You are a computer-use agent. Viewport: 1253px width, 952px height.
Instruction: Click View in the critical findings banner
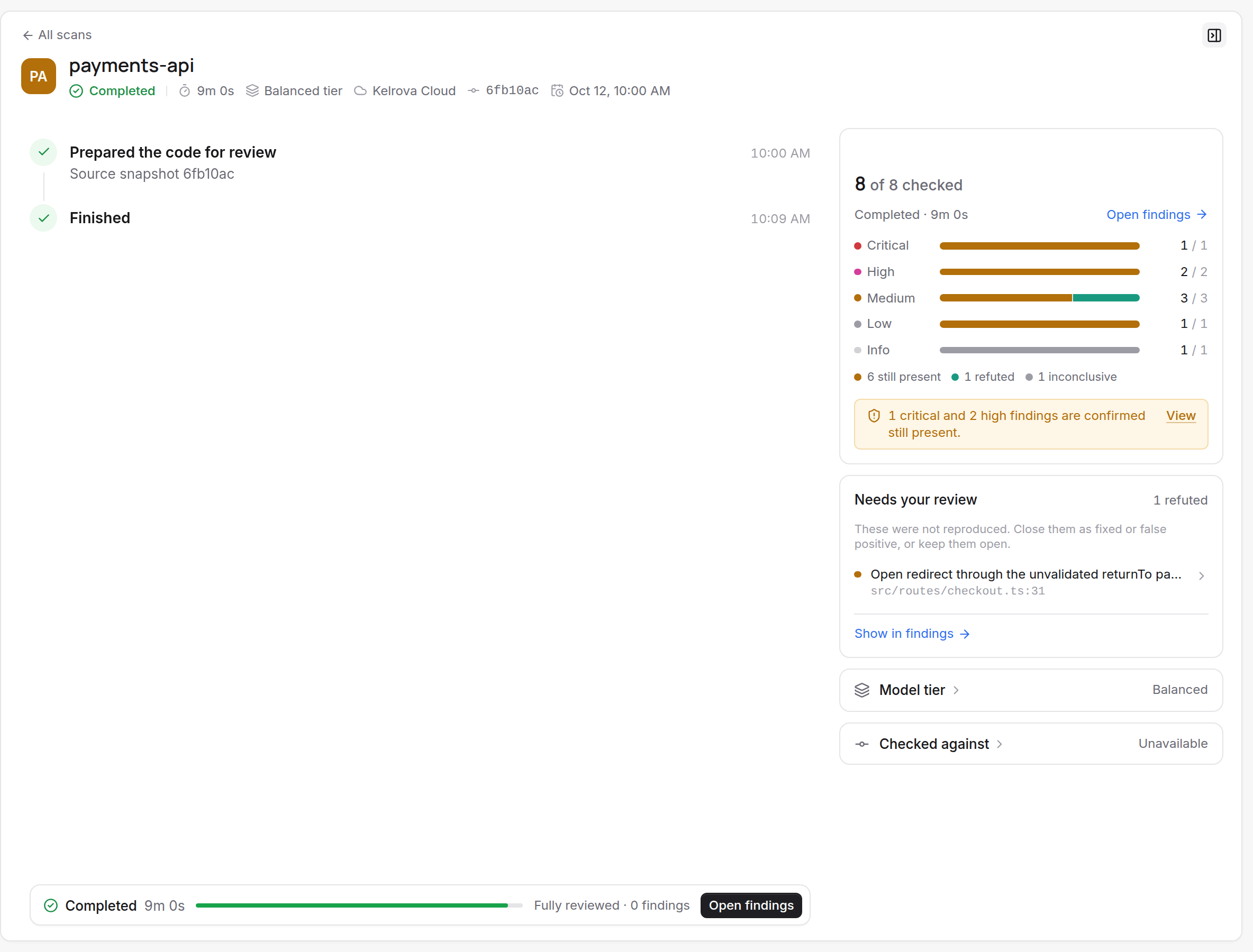(x=1181, y=416)
